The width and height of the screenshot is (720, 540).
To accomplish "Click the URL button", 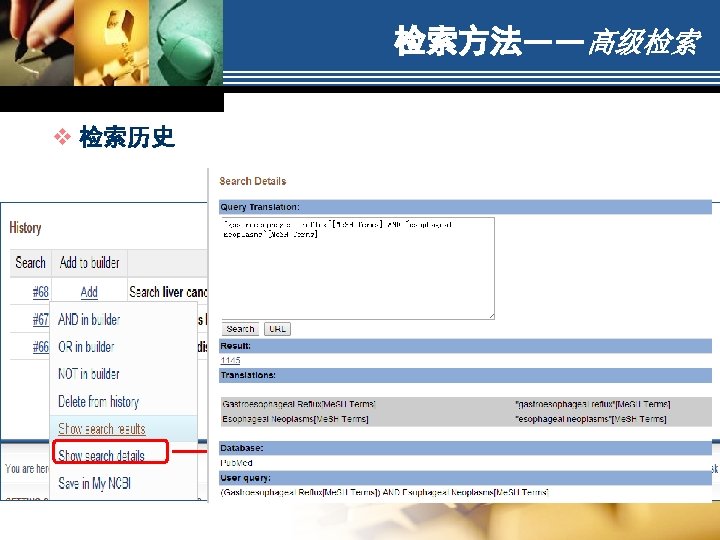I will (277, 329).
